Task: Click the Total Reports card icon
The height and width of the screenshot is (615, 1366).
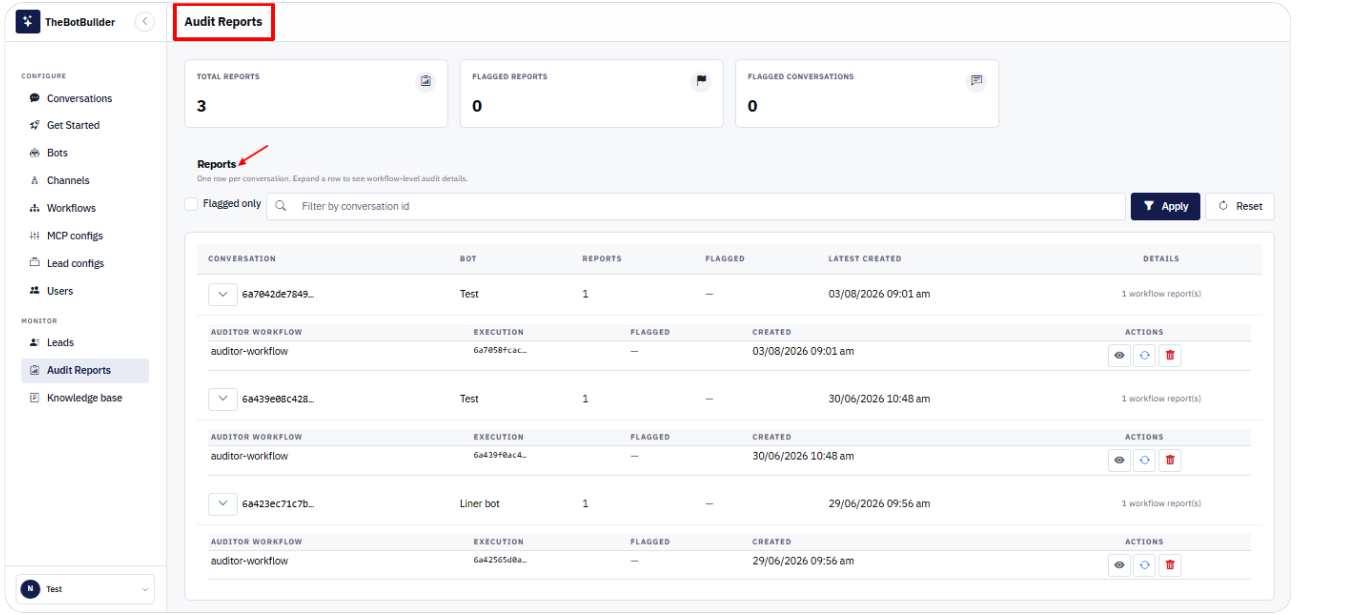Action: [426, 81]
